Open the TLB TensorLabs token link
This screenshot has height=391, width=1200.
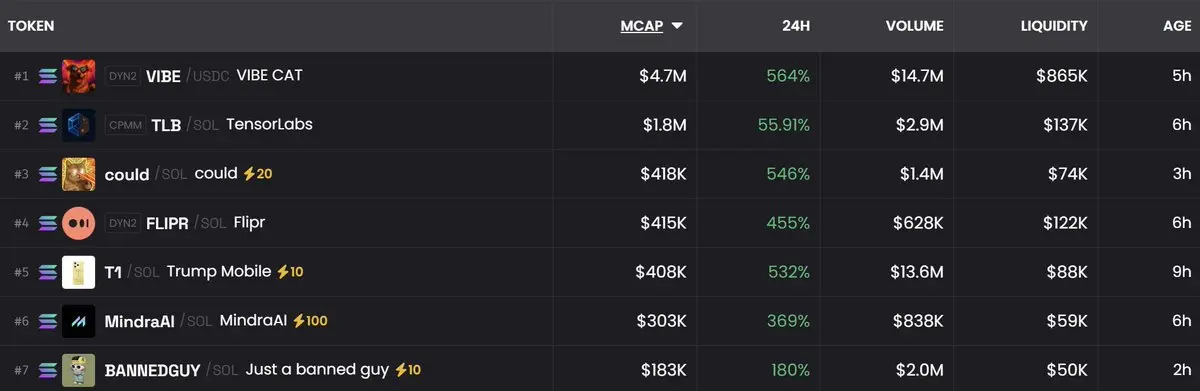166,125
